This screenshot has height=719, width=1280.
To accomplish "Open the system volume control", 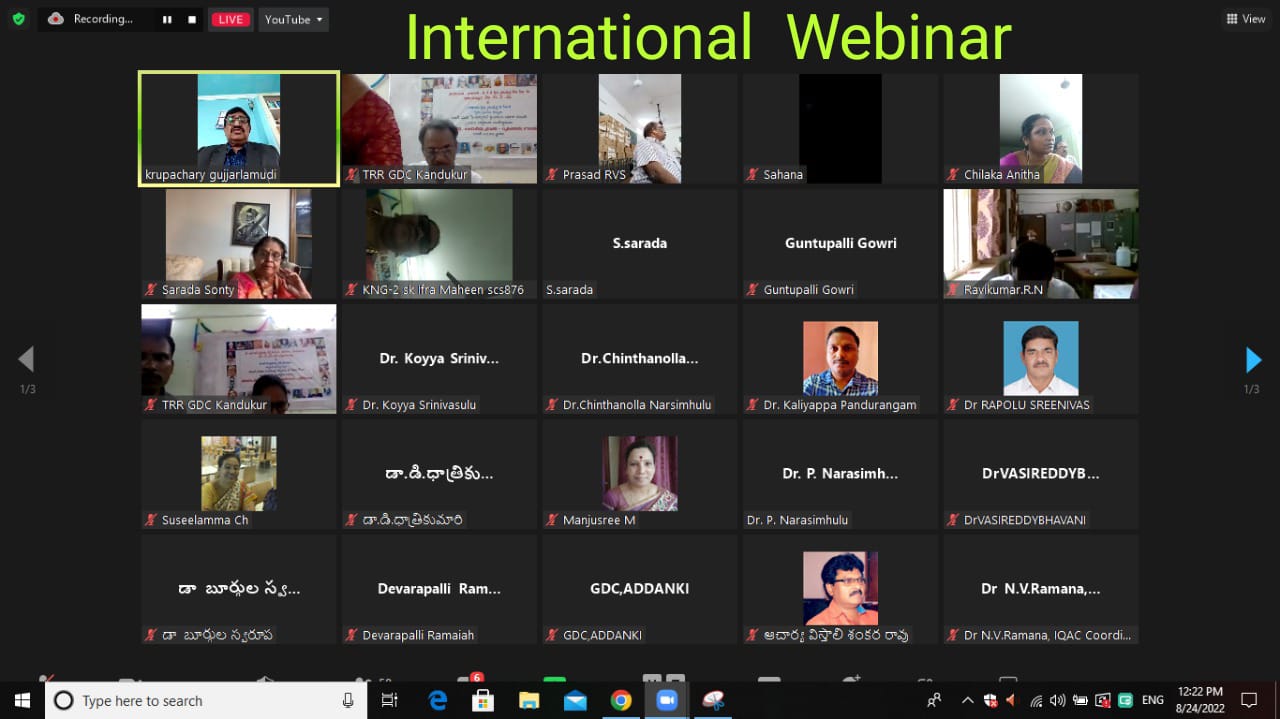I will [1057, 700].
